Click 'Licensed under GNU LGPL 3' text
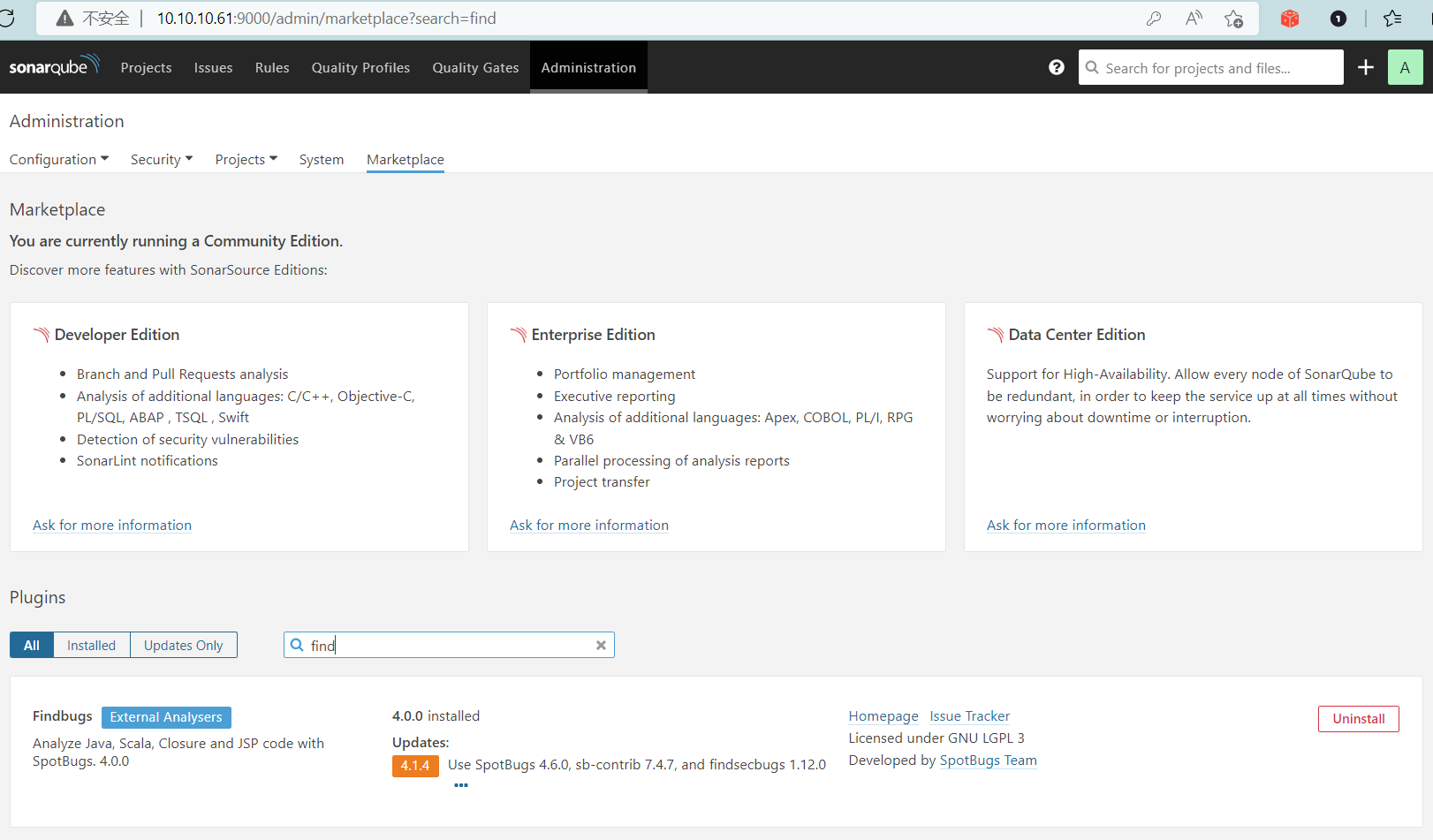This screenshot has height=840, width=1433. tap(936, 738)
